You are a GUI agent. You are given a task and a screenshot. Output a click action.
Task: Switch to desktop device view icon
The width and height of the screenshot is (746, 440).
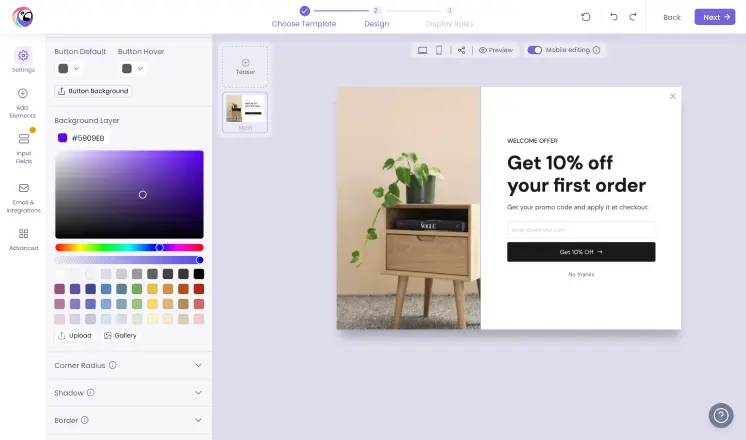point(422,50)
